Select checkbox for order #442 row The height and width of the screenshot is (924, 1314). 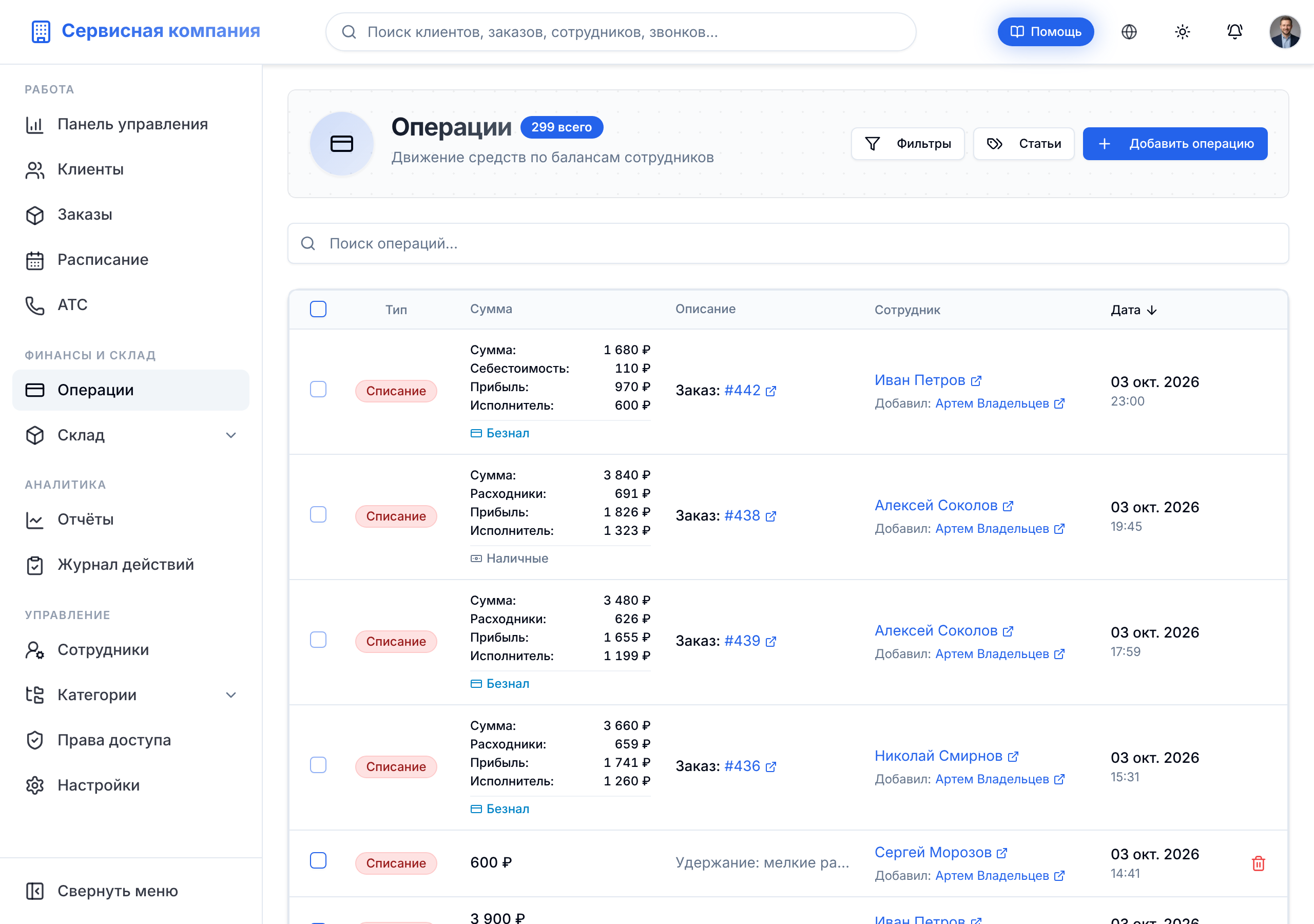(318, 389)
